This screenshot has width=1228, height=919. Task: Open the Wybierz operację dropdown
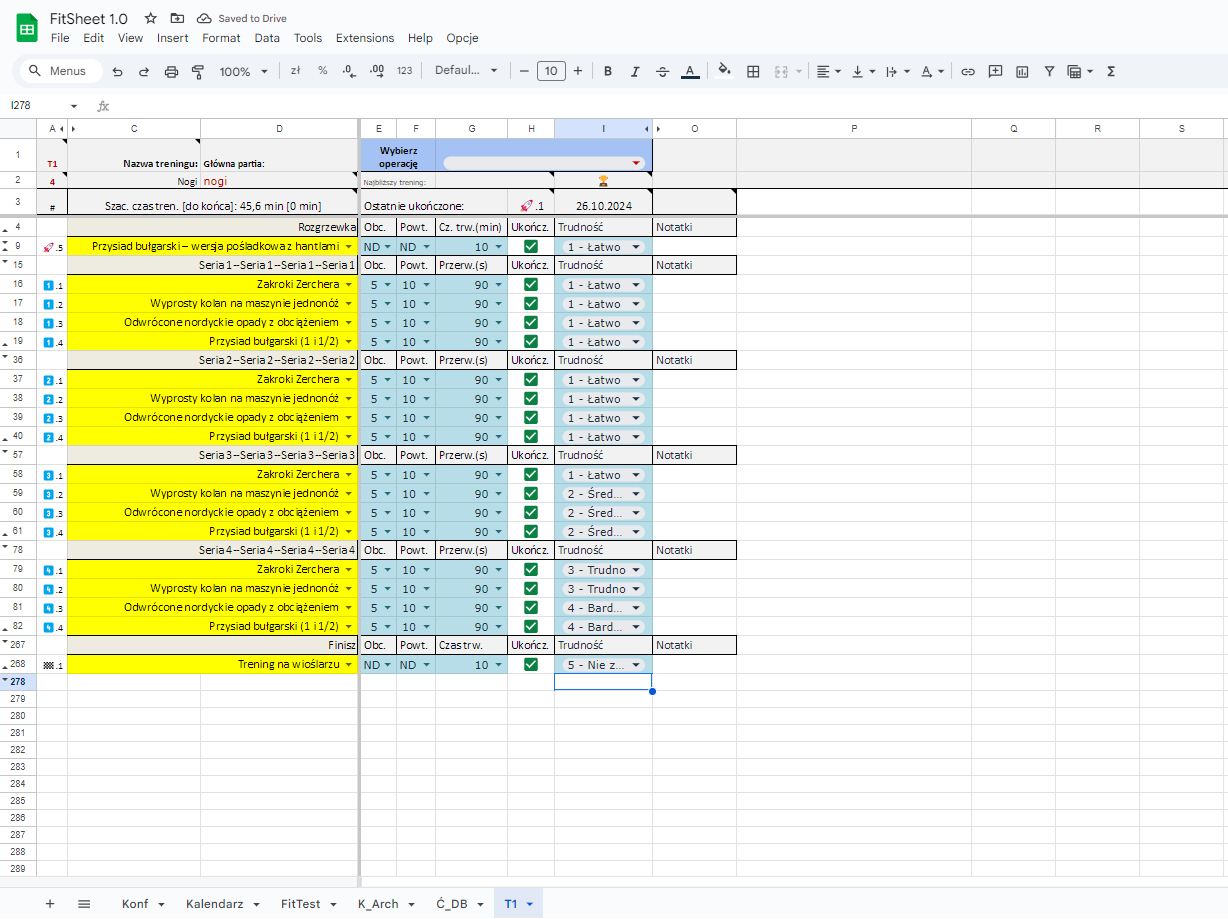543,163
